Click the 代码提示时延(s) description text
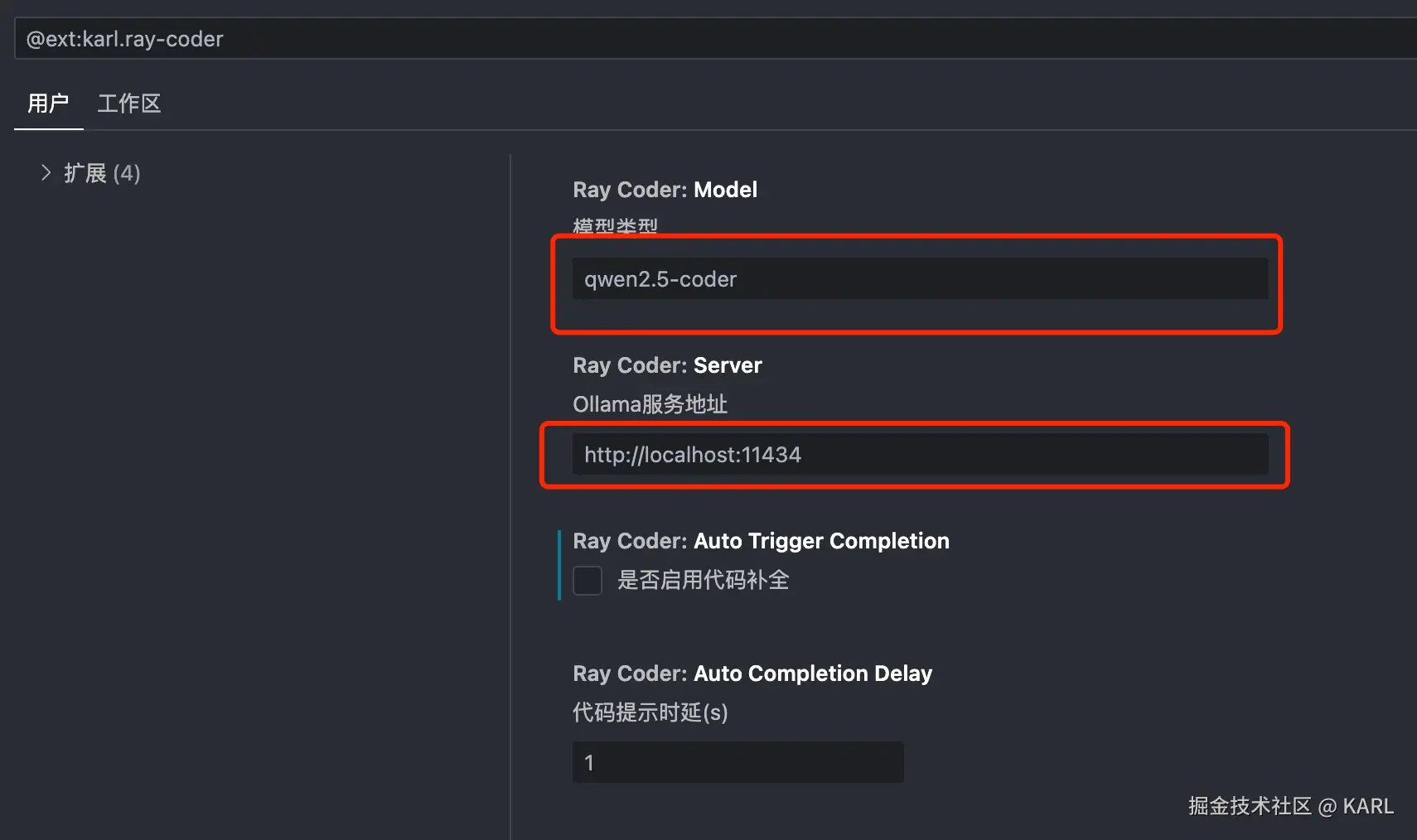1417x840 pixels. point(650,712)
